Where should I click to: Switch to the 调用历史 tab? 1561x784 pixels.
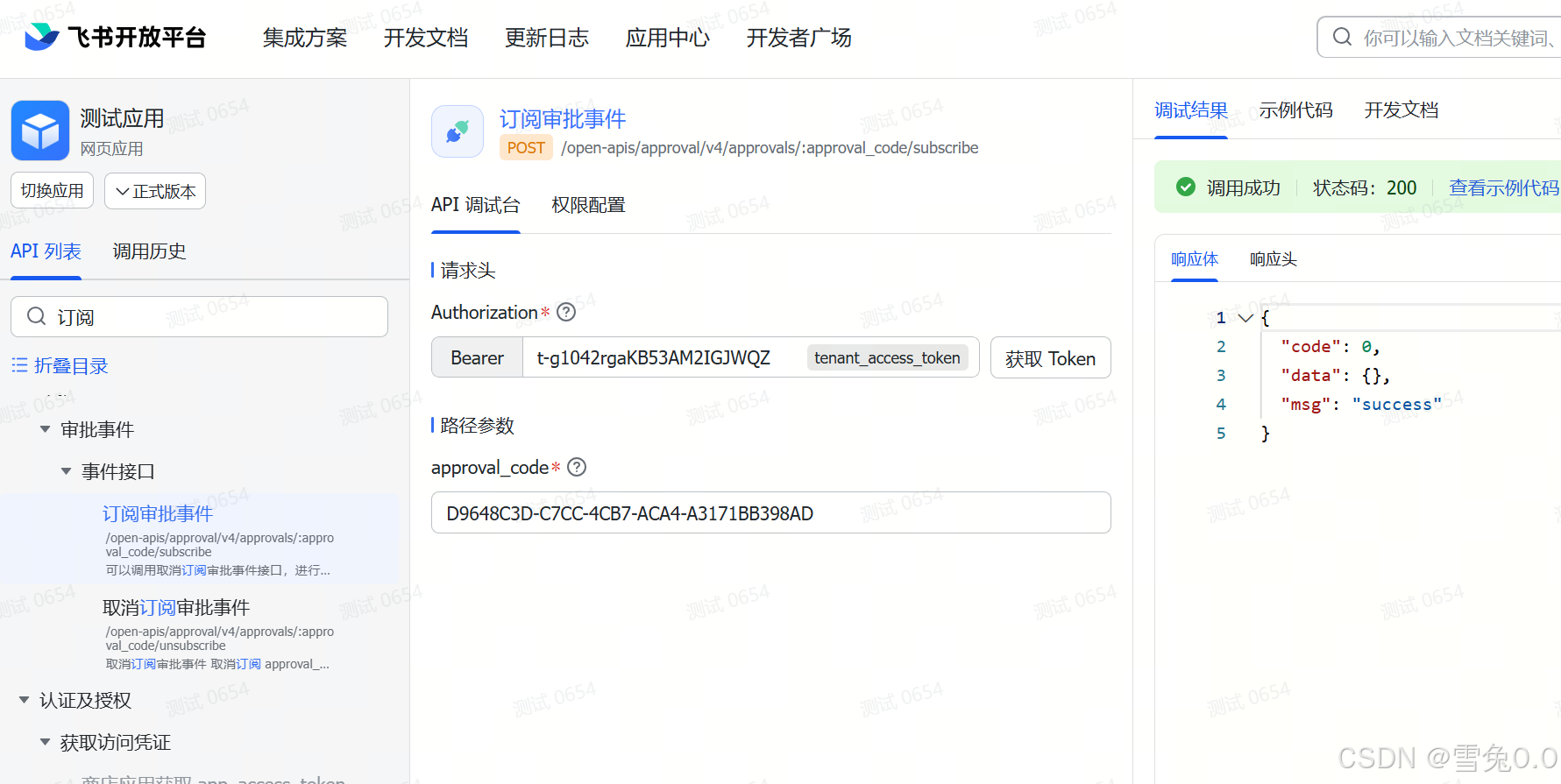150,251
